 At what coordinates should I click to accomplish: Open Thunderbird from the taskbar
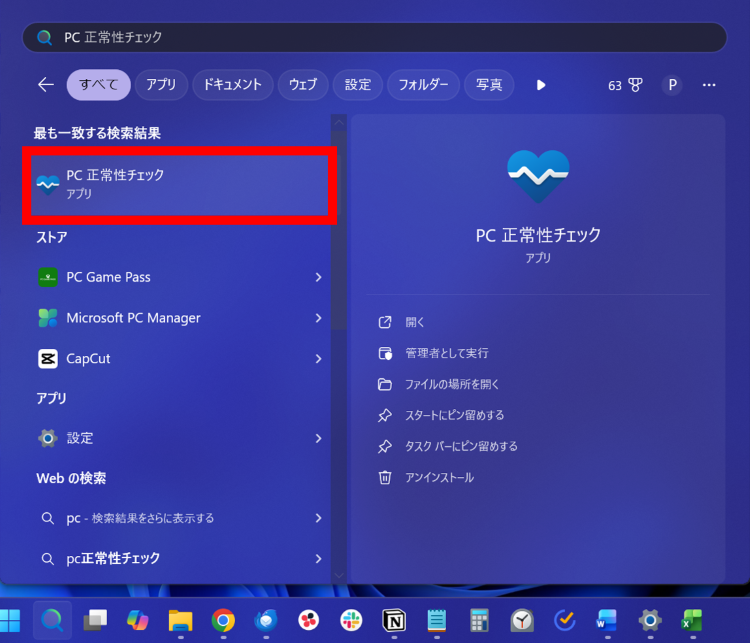[266, 621]
